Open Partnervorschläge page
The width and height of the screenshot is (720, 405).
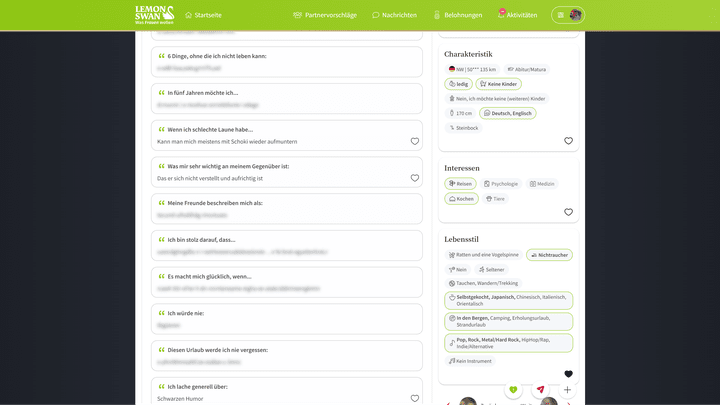coord(326,15)
